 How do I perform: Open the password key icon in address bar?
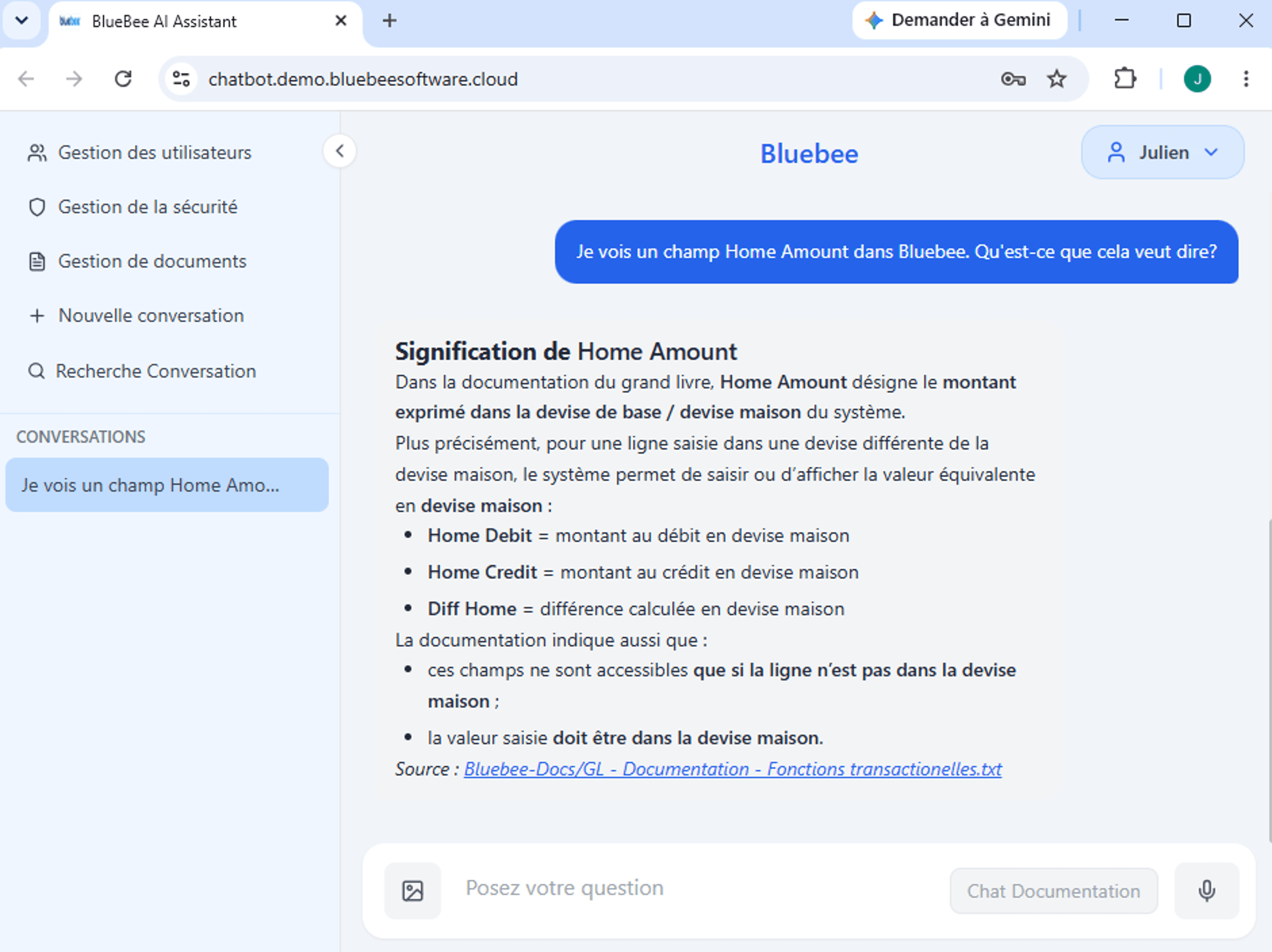[x=1013, y=79]
